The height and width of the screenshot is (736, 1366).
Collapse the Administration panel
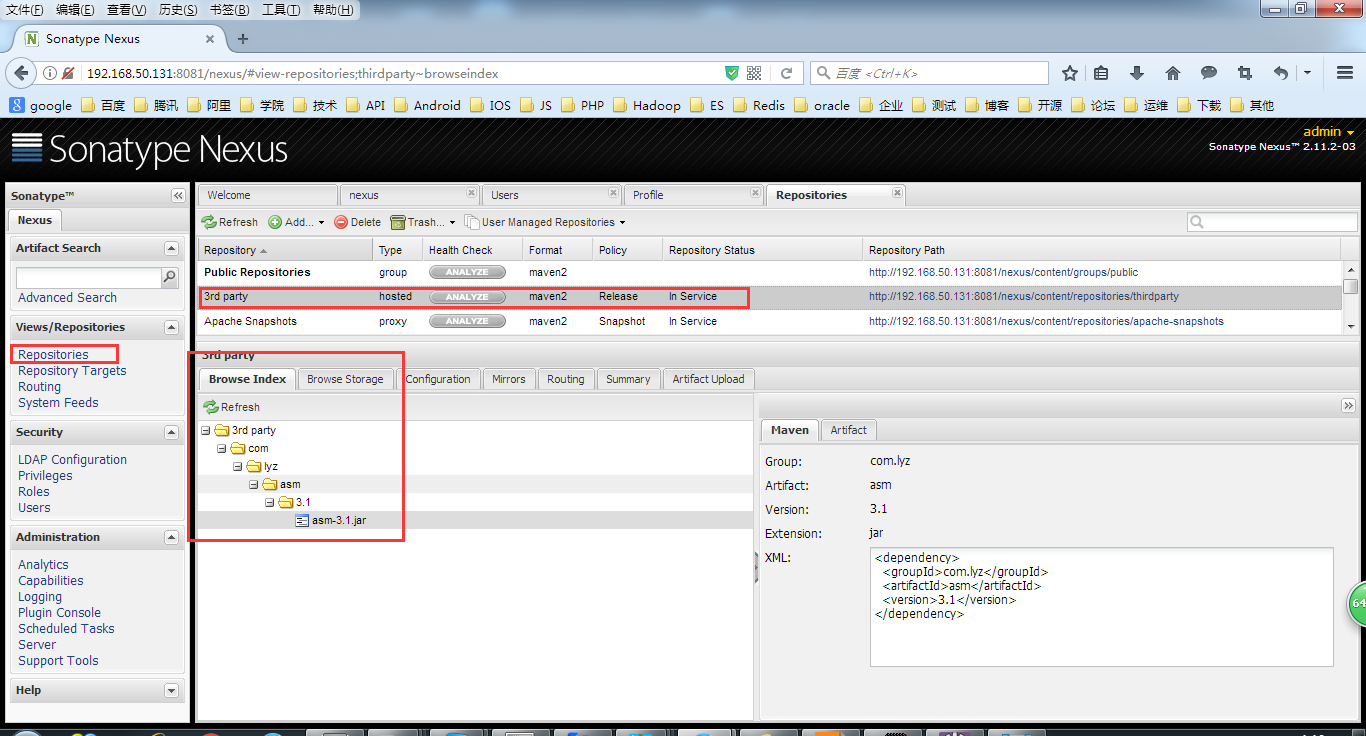171,537
